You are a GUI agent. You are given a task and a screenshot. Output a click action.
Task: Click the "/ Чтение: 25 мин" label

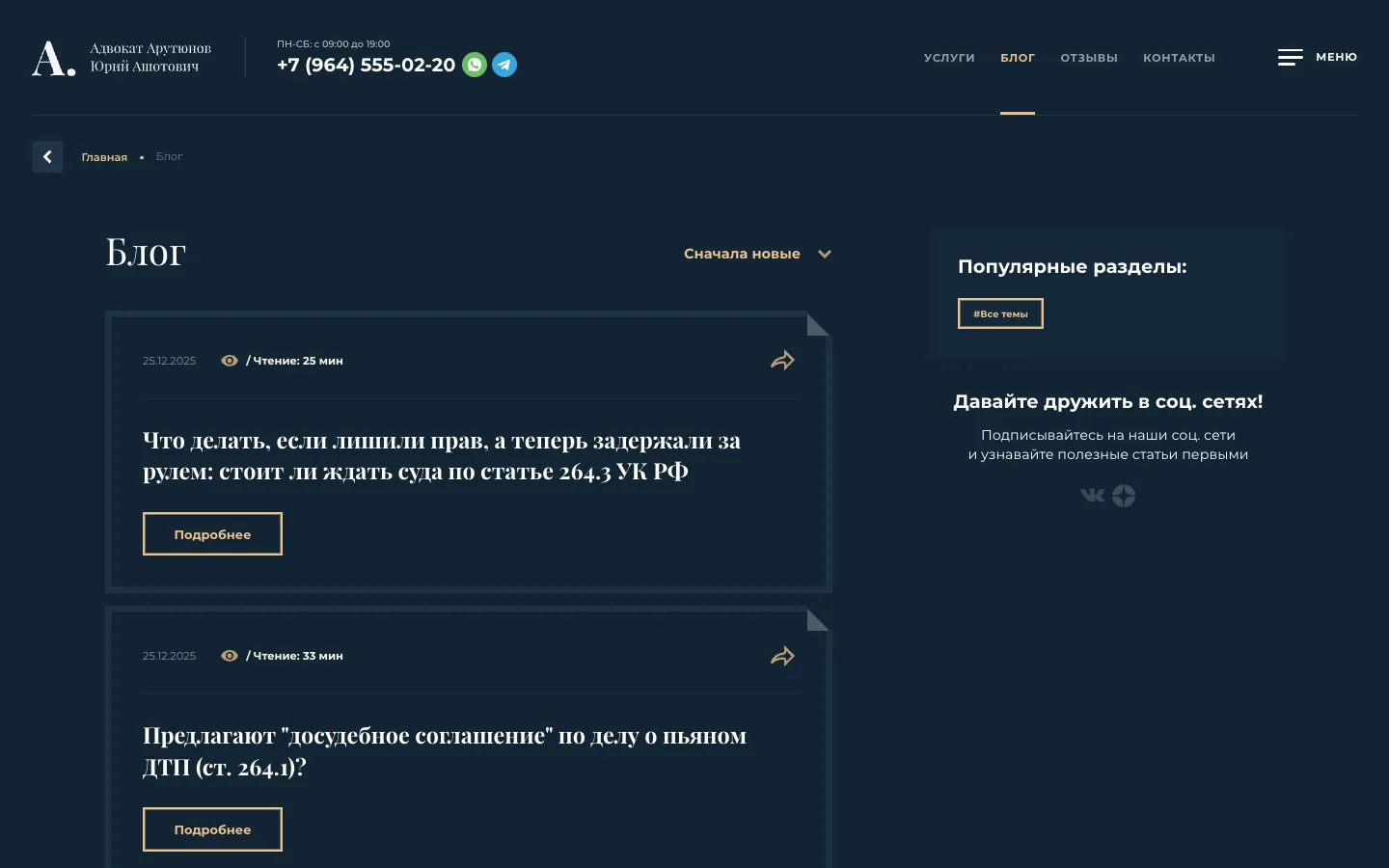(294, 361)
